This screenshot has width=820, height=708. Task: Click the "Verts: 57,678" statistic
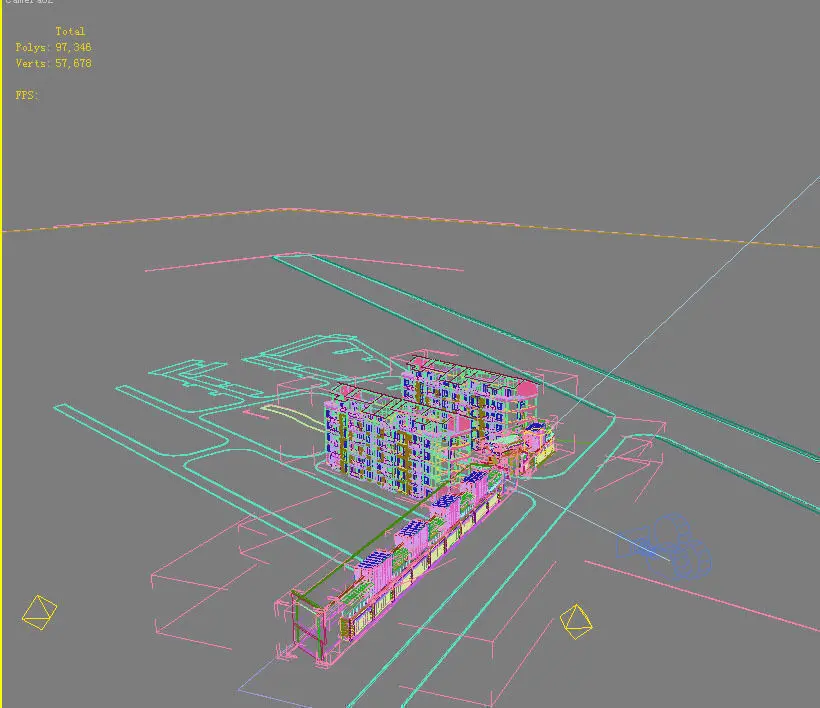53,63
